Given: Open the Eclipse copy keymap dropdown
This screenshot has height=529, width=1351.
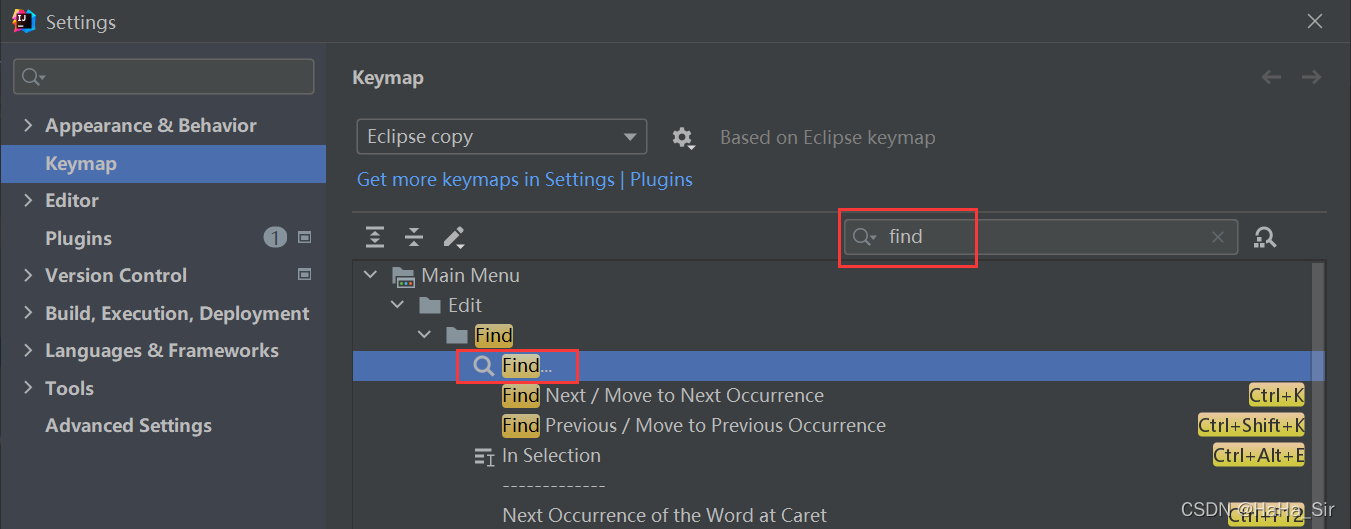Looking at the screenshot, I should (x=501, y=137).
